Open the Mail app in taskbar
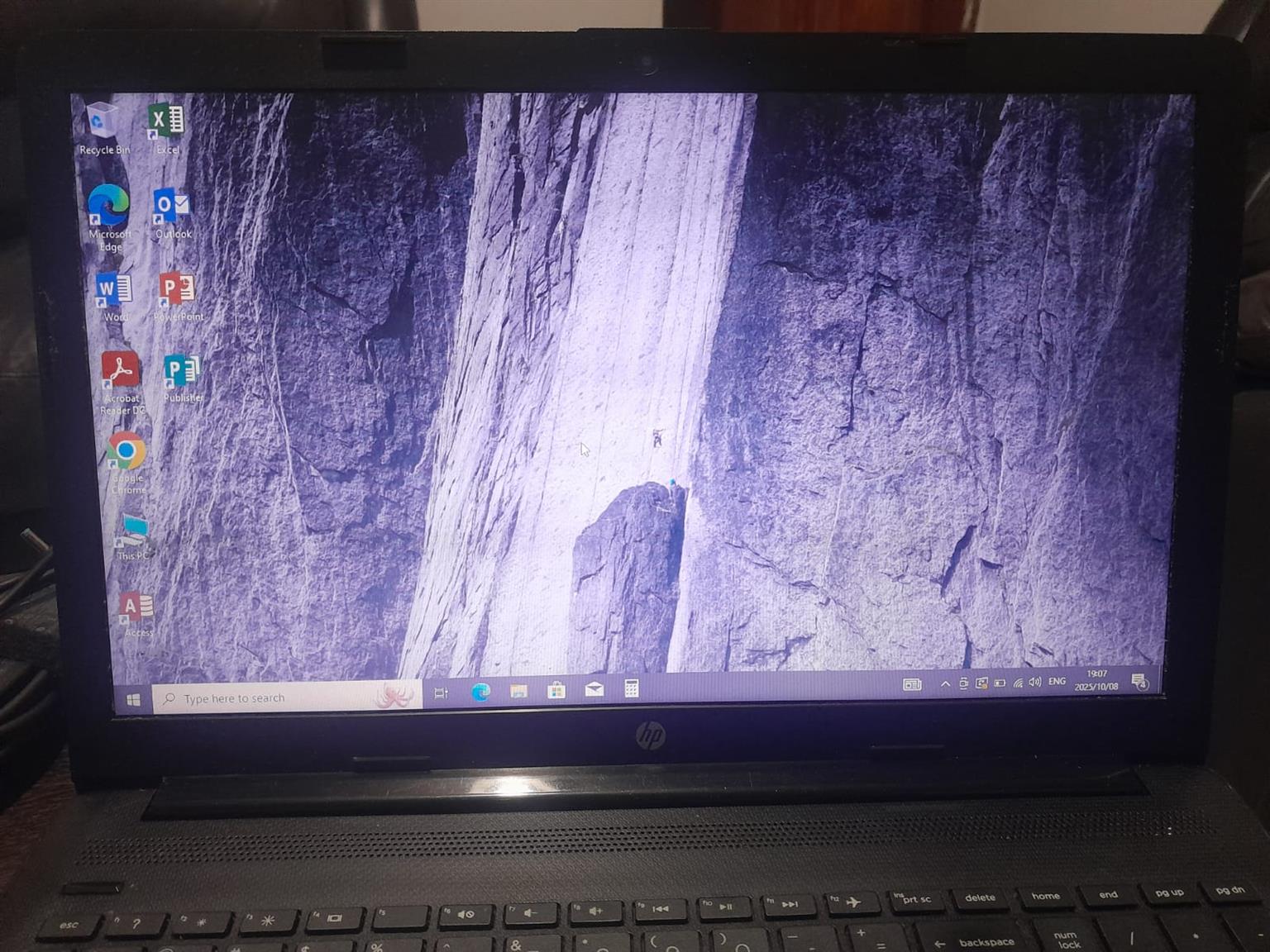 [594, 689]
